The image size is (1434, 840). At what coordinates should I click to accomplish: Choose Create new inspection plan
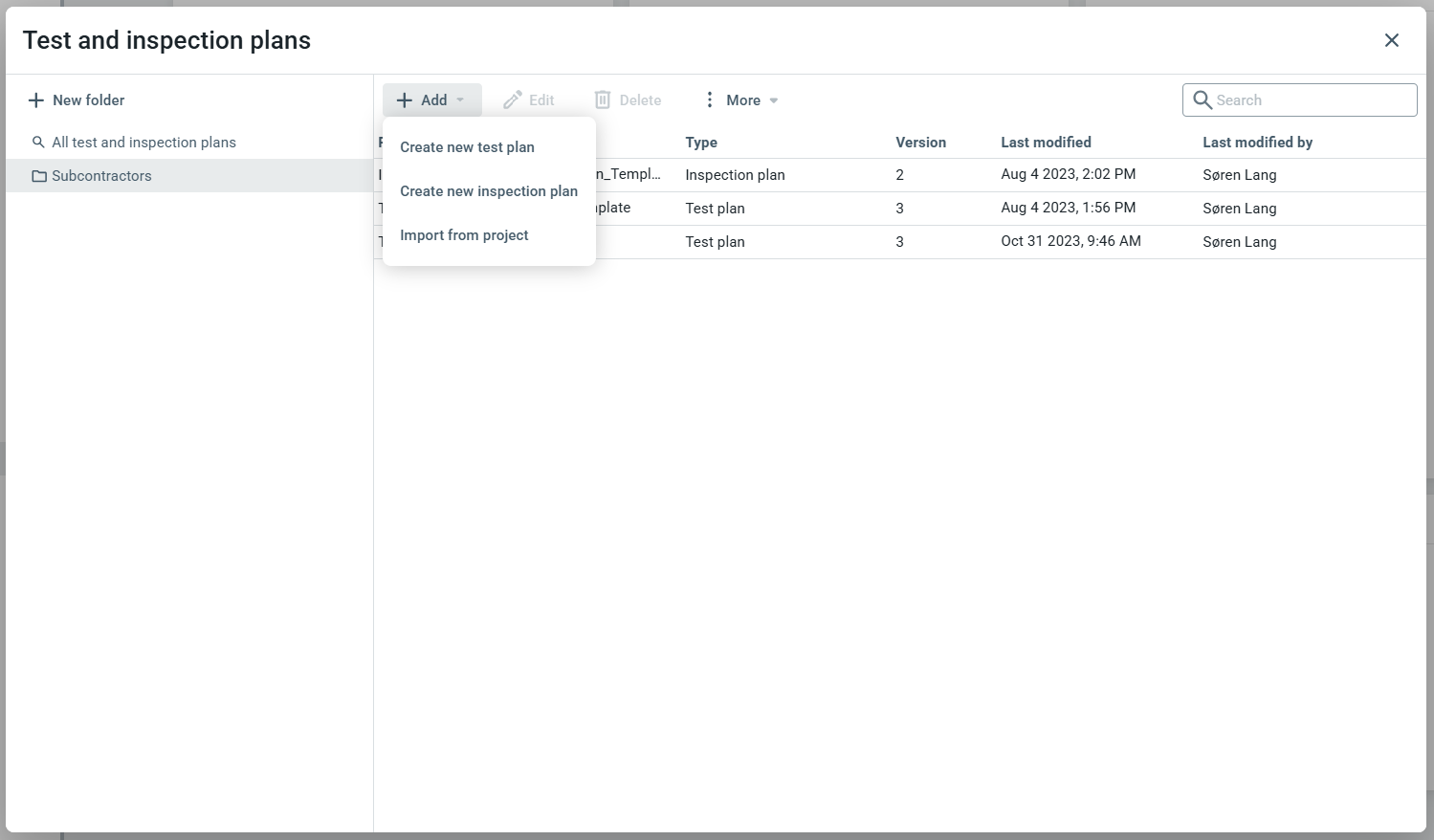tap(489, 191)
